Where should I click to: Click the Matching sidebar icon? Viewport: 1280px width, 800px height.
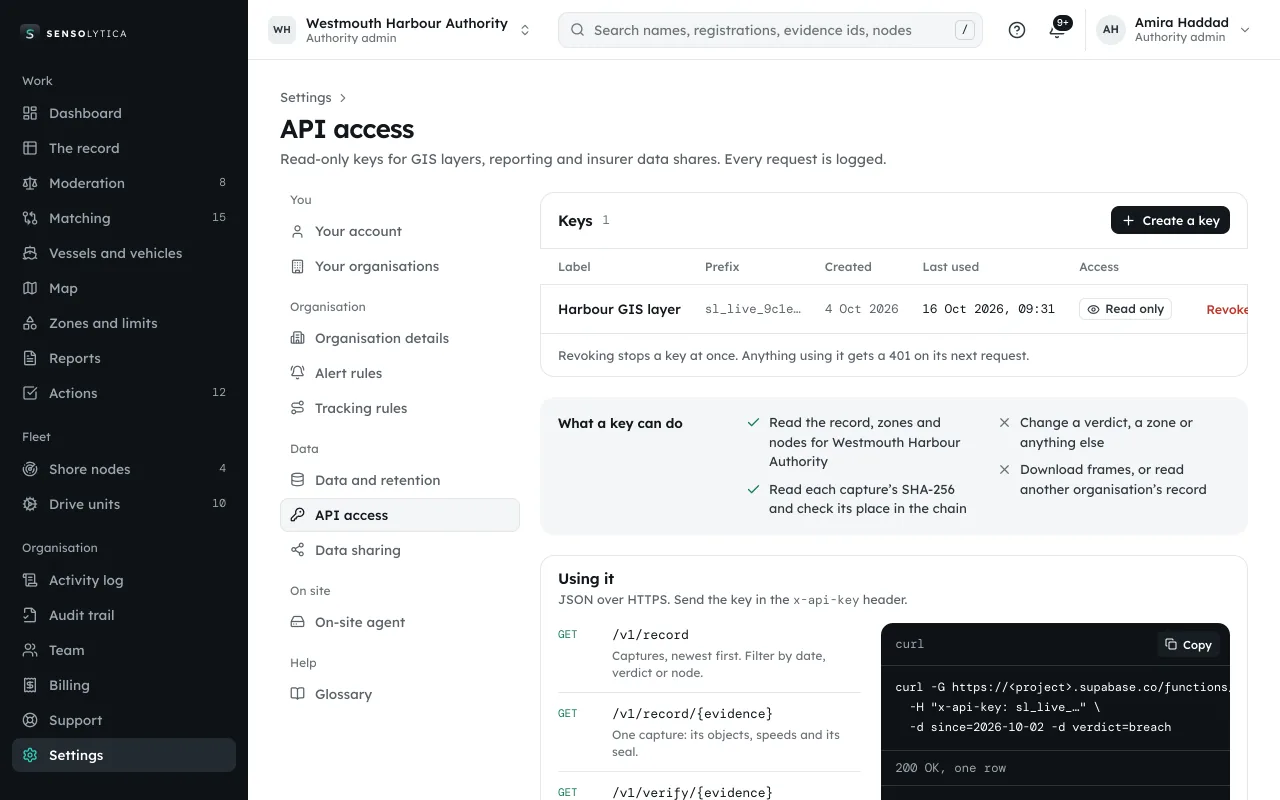30,218
